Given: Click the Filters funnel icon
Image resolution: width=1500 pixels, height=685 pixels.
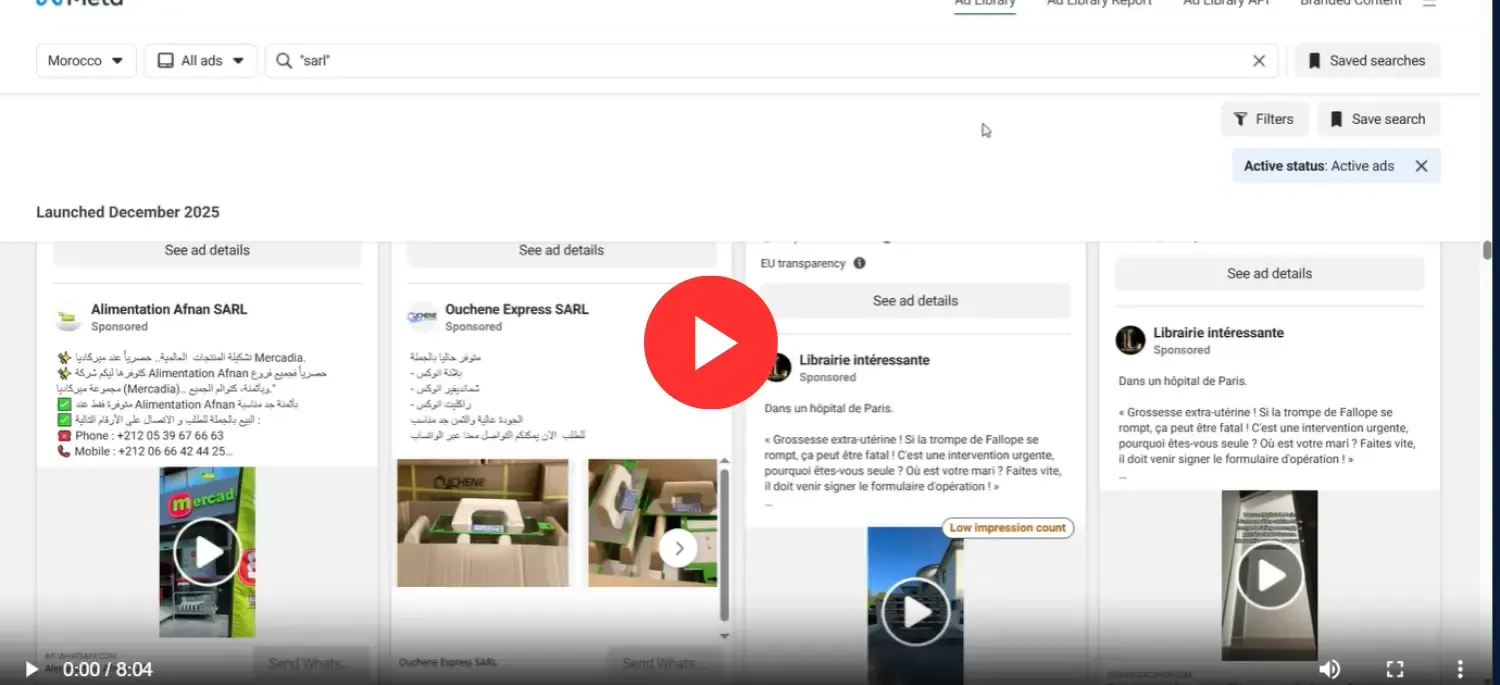Looking at the screenshot, I should point(1240,119).
